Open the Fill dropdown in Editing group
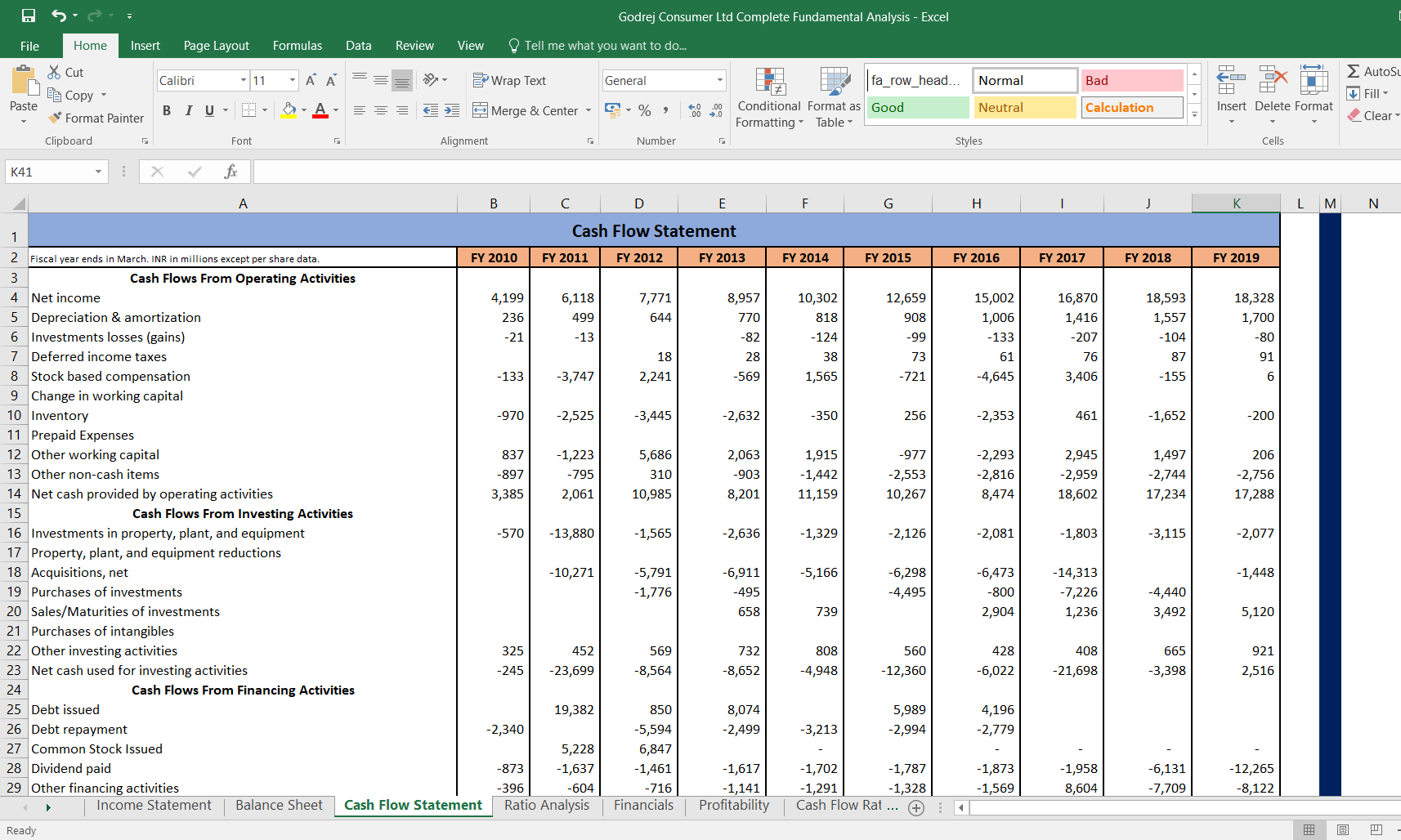This screenshot has height=840, width=1401. [x=1368, y=93]
